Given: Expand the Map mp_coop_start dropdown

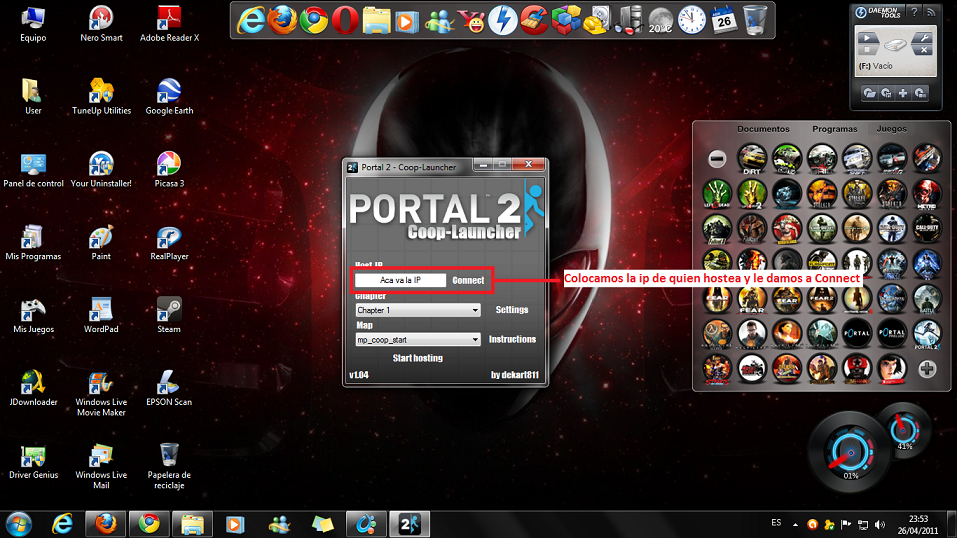Looking at the screenshot, I should point(418,340).
